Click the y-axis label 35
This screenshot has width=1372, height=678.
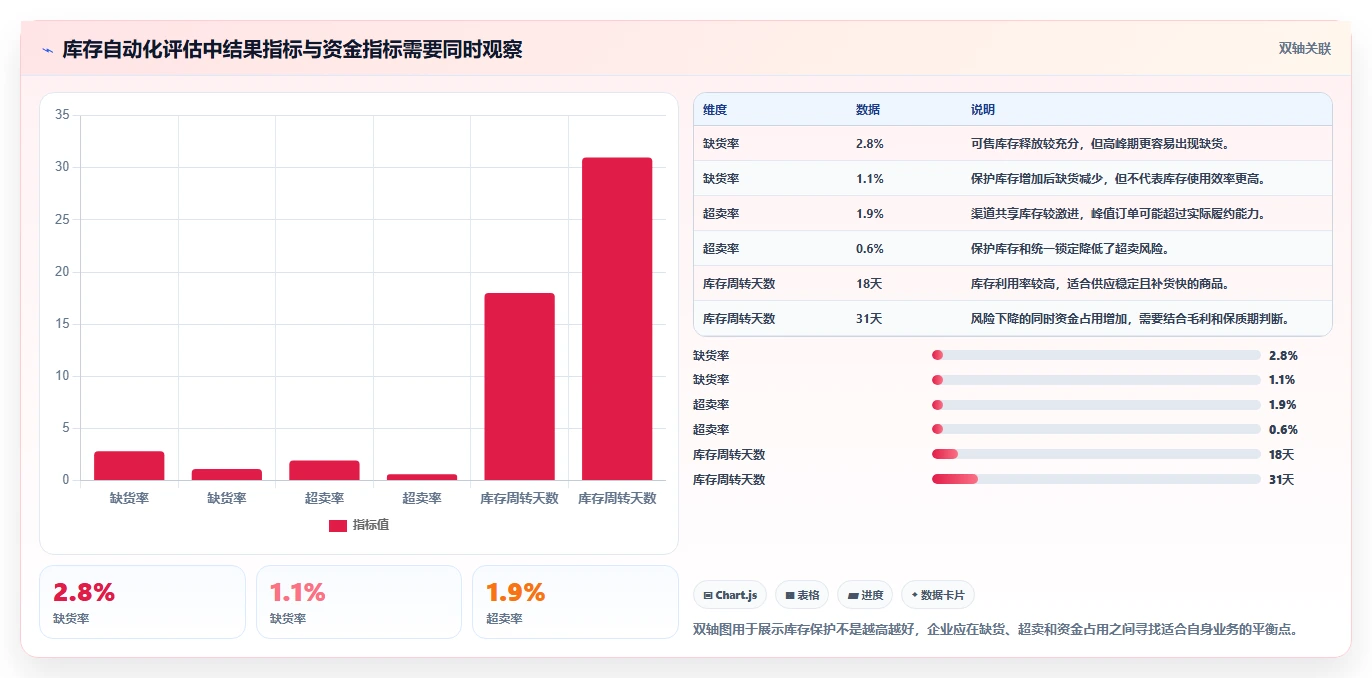tap(62, 115)
